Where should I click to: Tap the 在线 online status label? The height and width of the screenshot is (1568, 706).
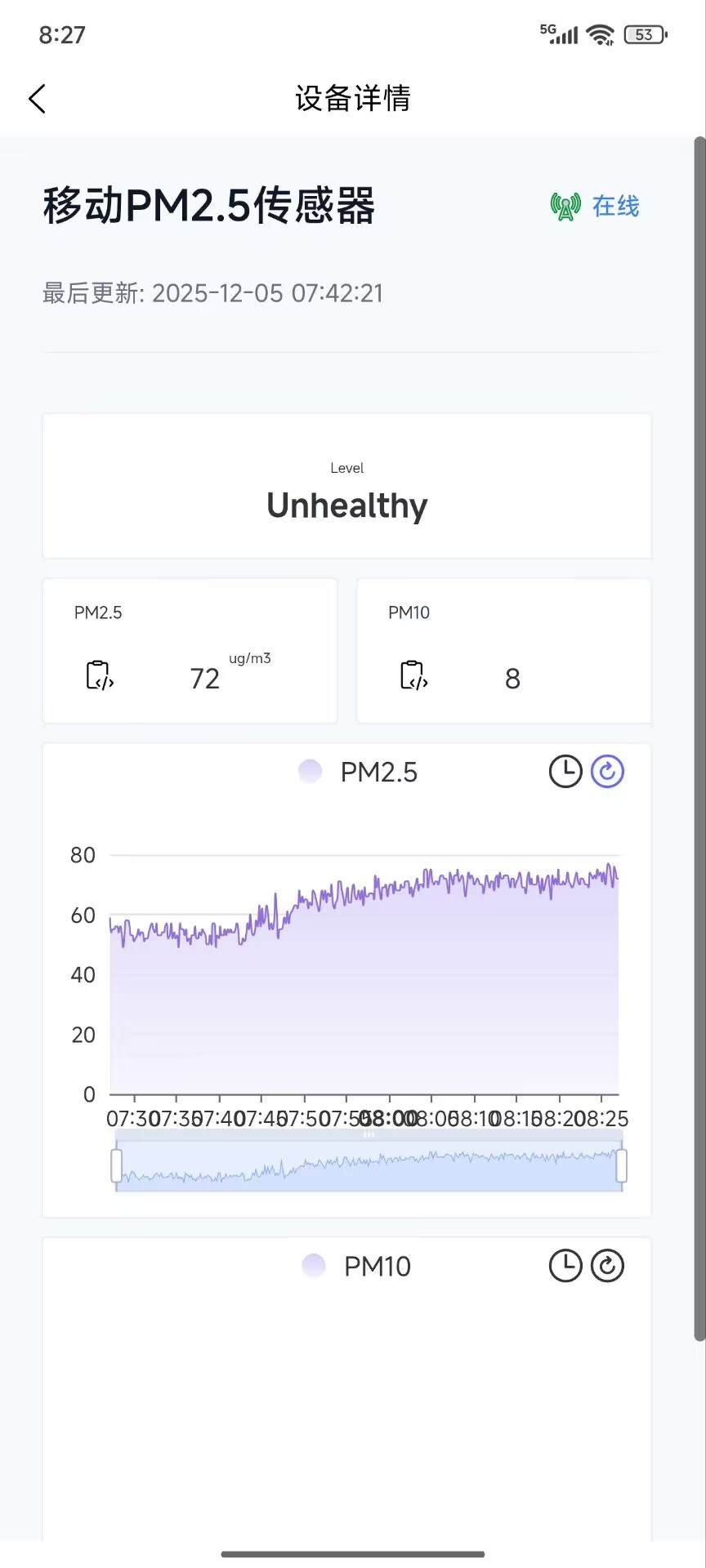[616, 207]
